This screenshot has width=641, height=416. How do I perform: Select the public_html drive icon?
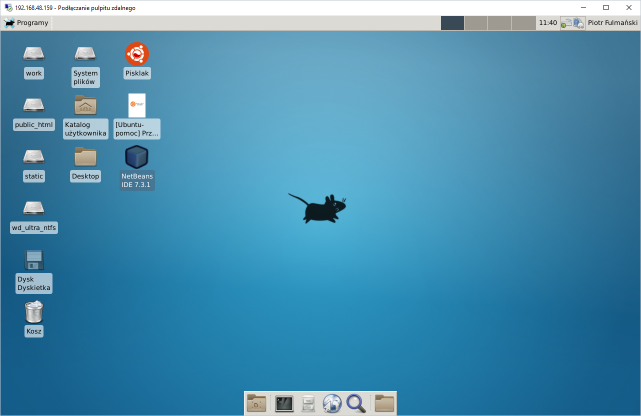tap(34, 105)
